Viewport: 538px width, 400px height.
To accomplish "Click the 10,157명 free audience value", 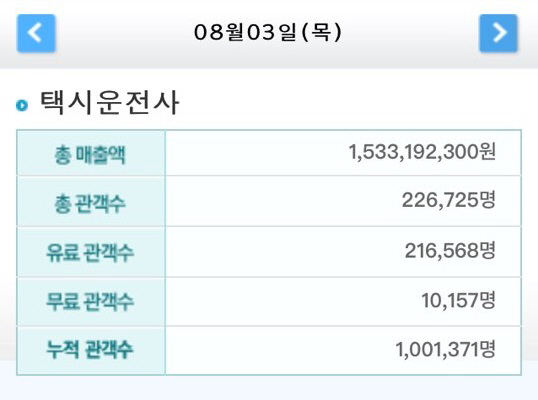I will (x=458, y=301).
